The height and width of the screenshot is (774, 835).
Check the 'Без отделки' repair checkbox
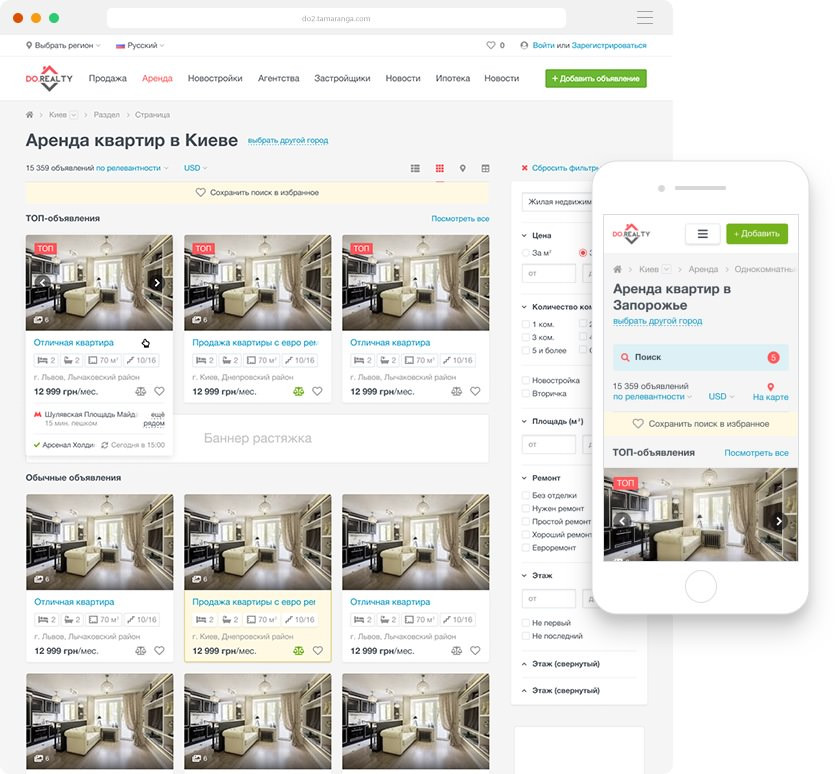(x=526, y=495)
